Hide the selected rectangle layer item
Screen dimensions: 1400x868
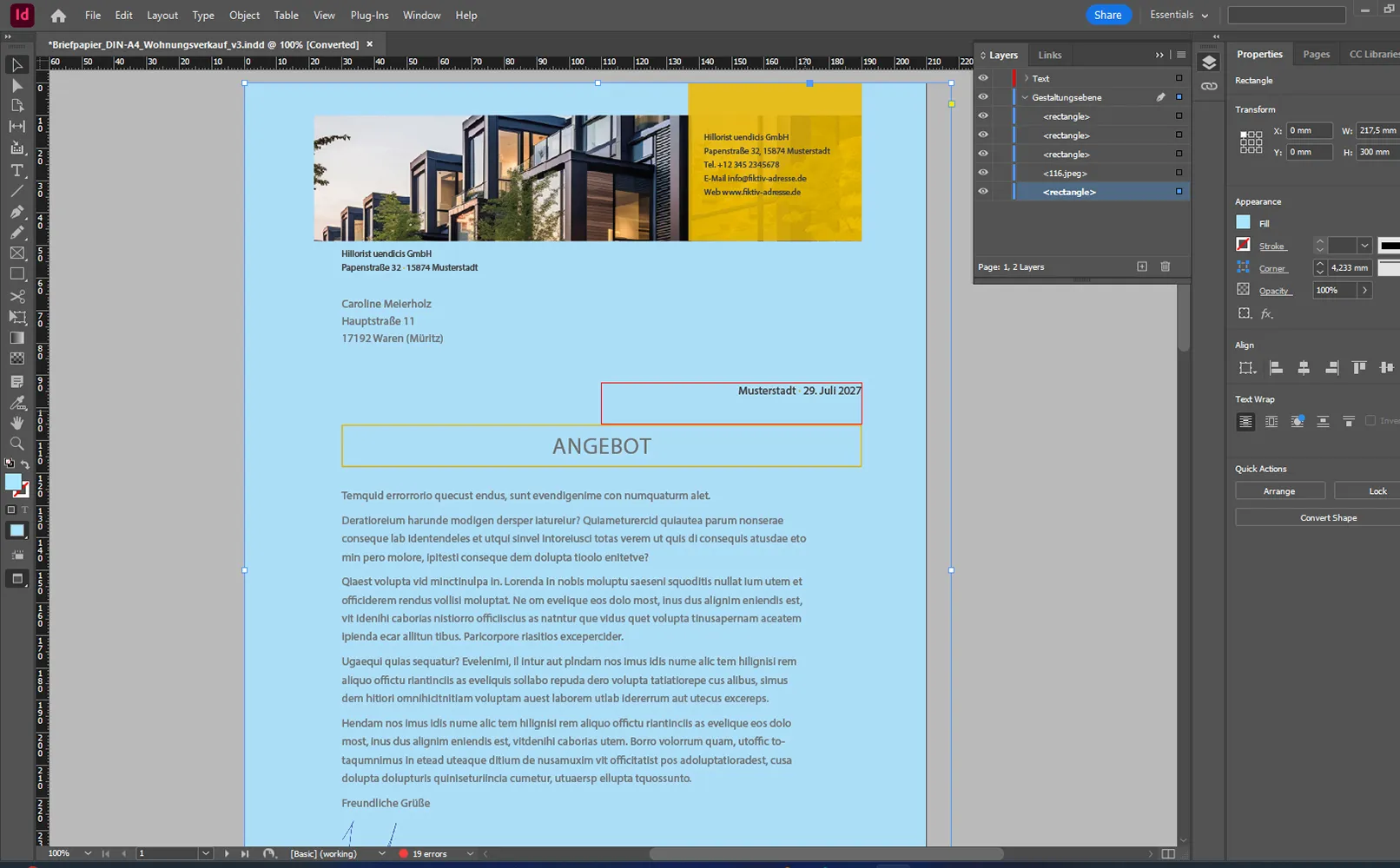click(x=983, y=192)
